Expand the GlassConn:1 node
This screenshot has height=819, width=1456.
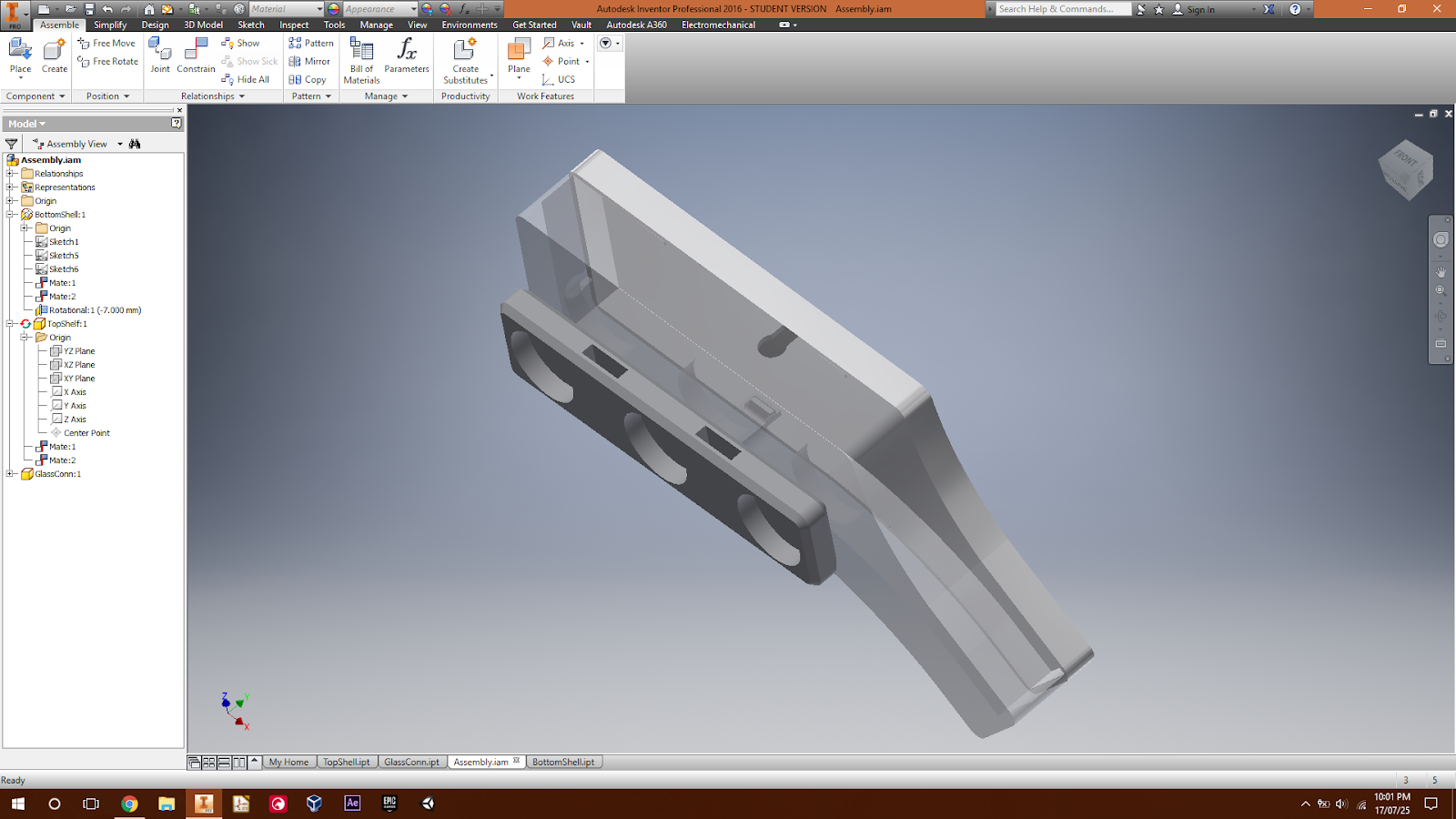click(x=10, y=473)
